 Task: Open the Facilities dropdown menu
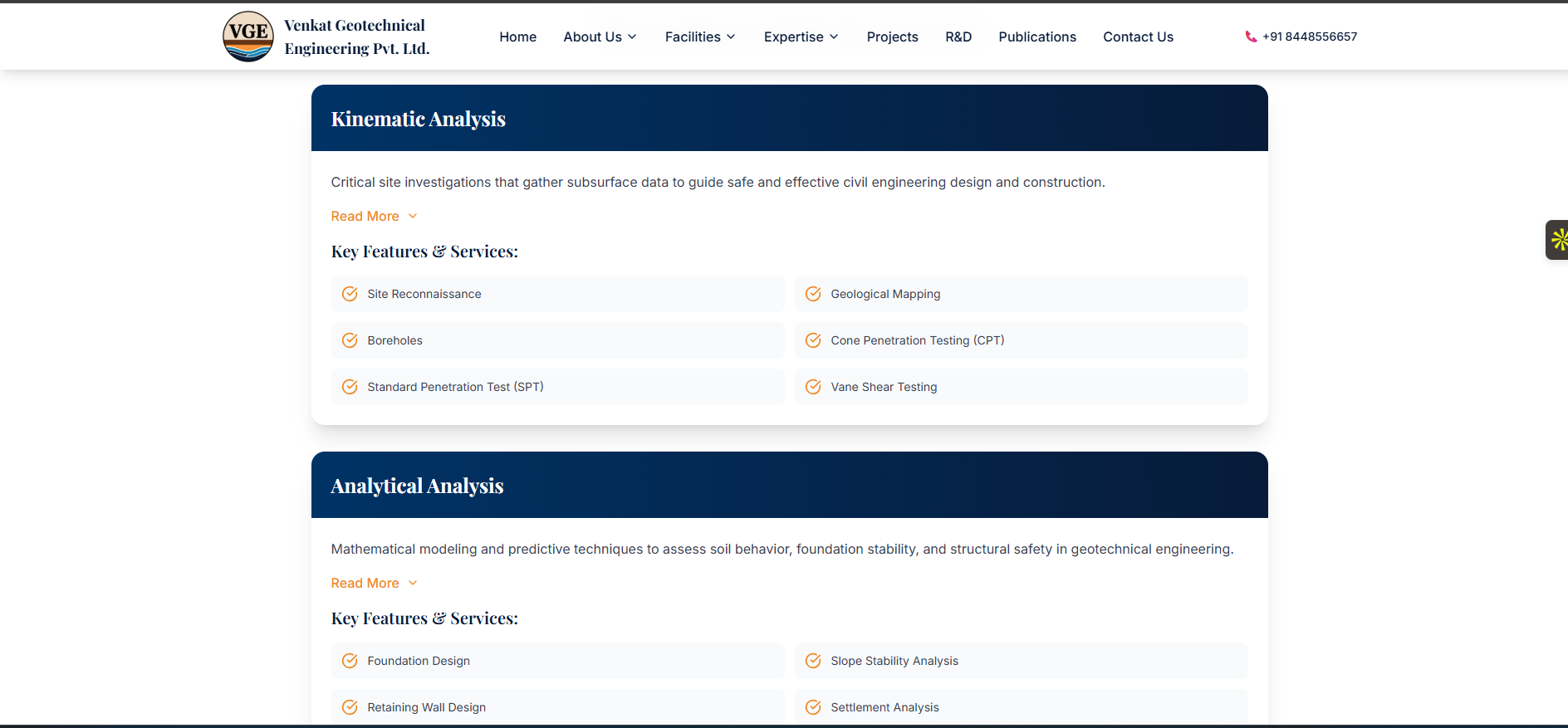tap(700, 37)
